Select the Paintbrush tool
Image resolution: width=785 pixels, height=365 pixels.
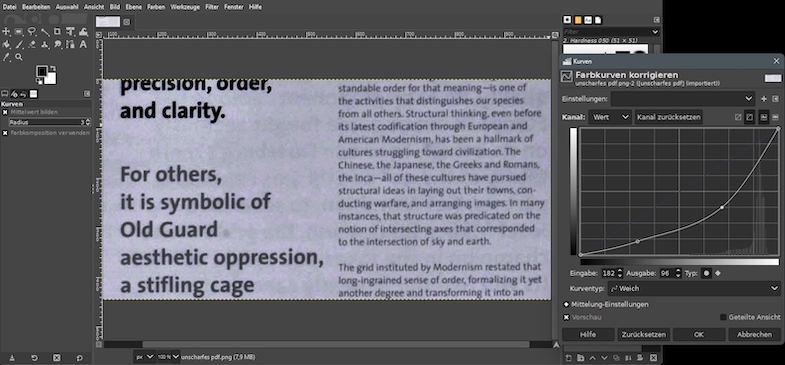(19, 45)
